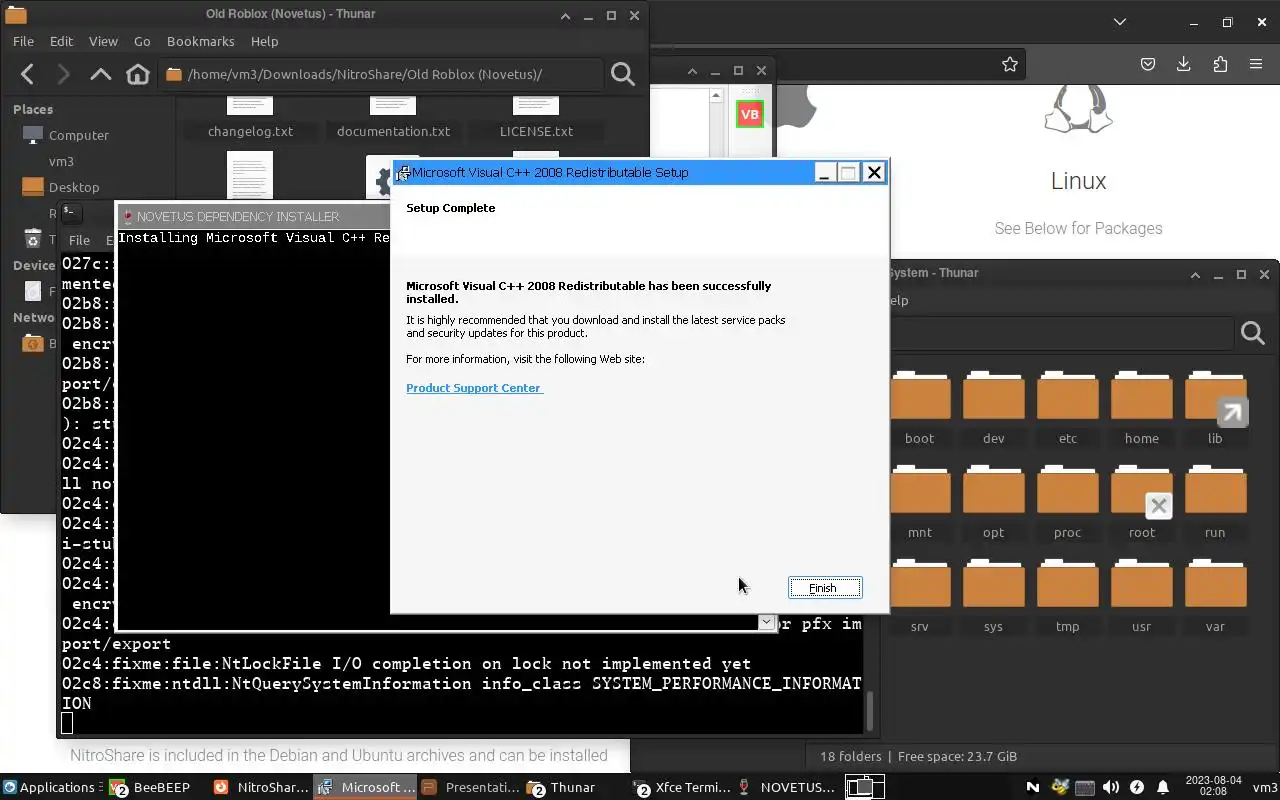Image resolution: width=1280 pixels, height=800 pixels.
Task: Switch to Presentation taskbar item
Action: 471,787
